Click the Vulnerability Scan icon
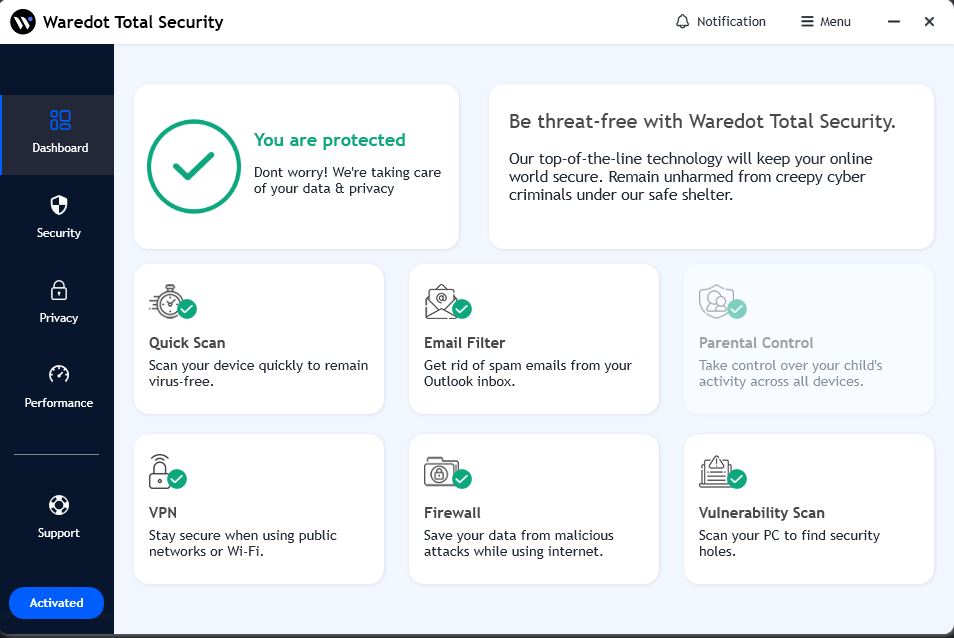 click(717, 471)
